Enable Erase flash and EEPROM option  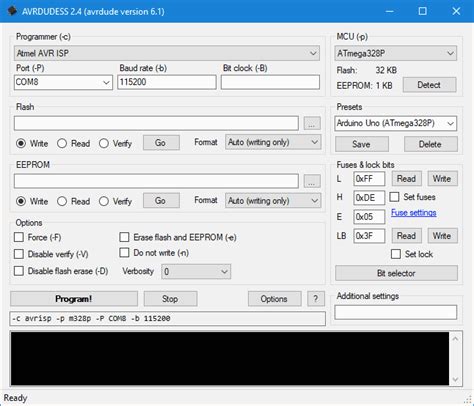point(124,237)
